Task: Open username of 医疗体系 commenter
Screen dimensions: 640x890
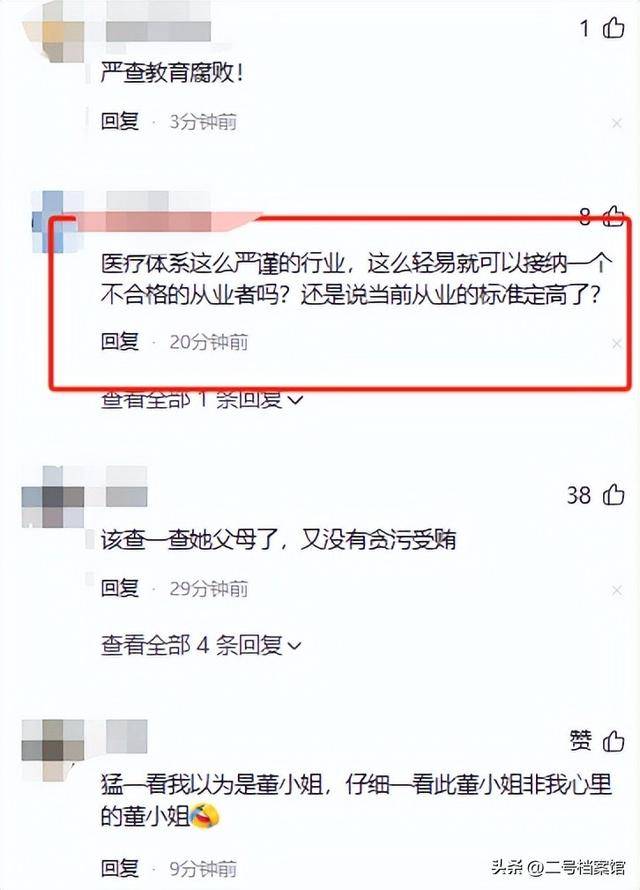Action: click(x=158, y=211)
